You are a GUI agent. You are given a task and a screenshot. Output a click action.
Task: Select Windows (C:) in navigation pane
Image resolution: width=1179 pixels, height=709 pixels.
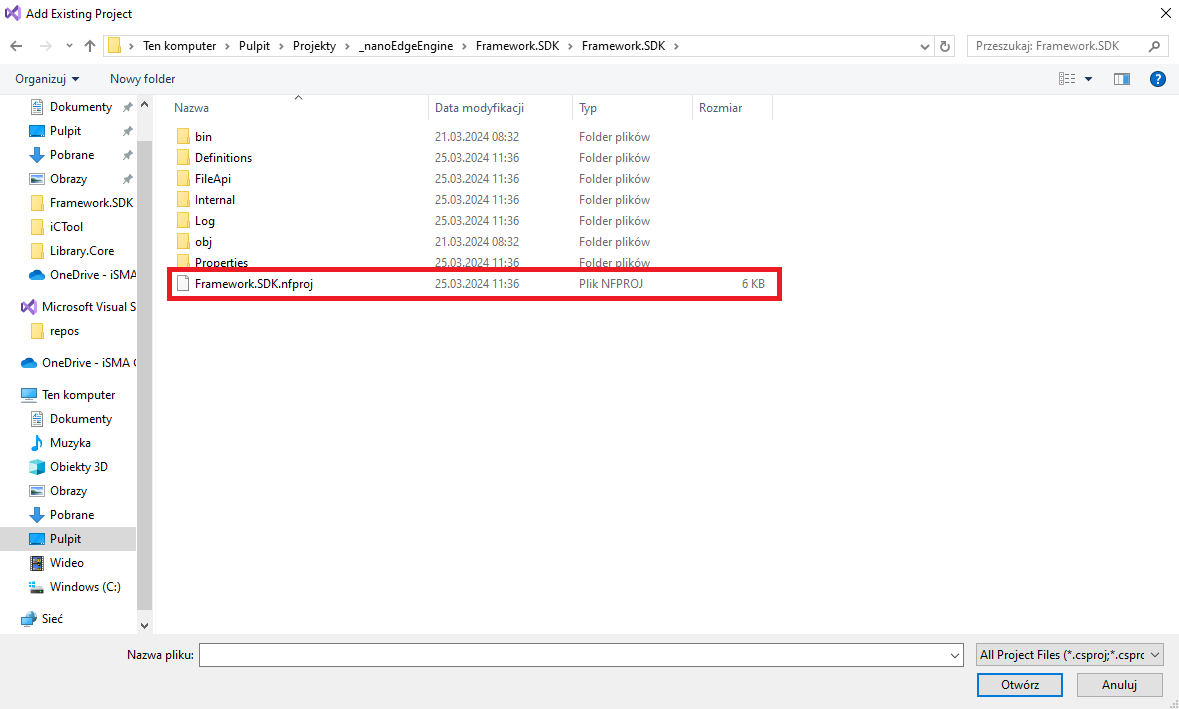click(x=85, y=587)
